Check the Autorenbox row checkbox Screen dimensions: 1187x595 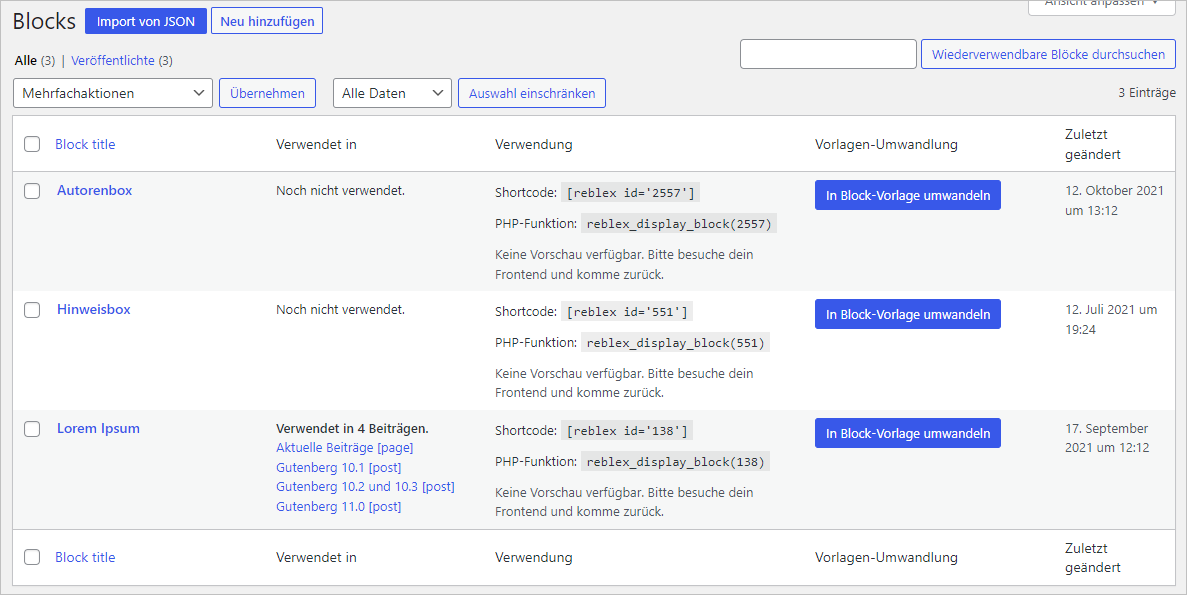(31, 190)
